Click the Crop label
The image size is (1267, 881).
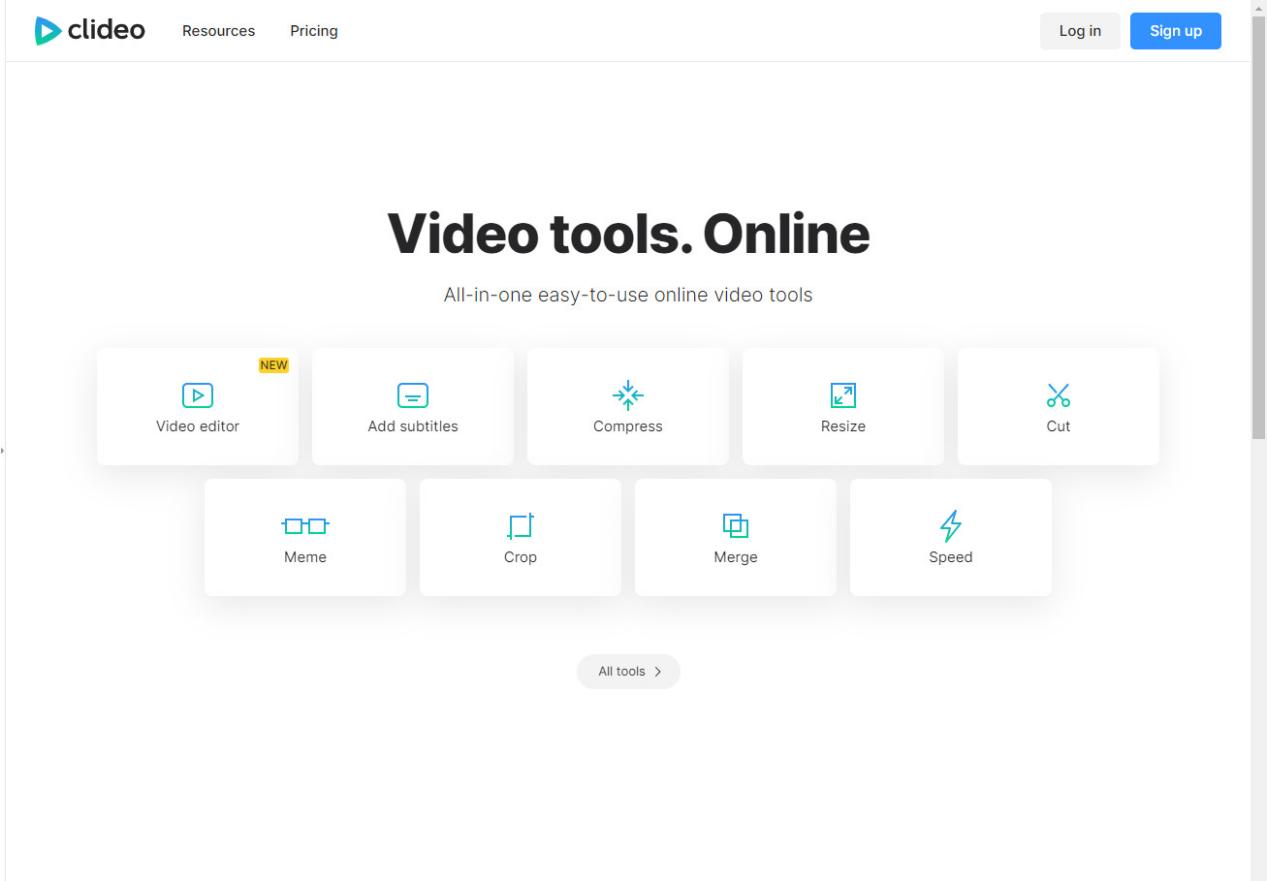coord(520,558)
